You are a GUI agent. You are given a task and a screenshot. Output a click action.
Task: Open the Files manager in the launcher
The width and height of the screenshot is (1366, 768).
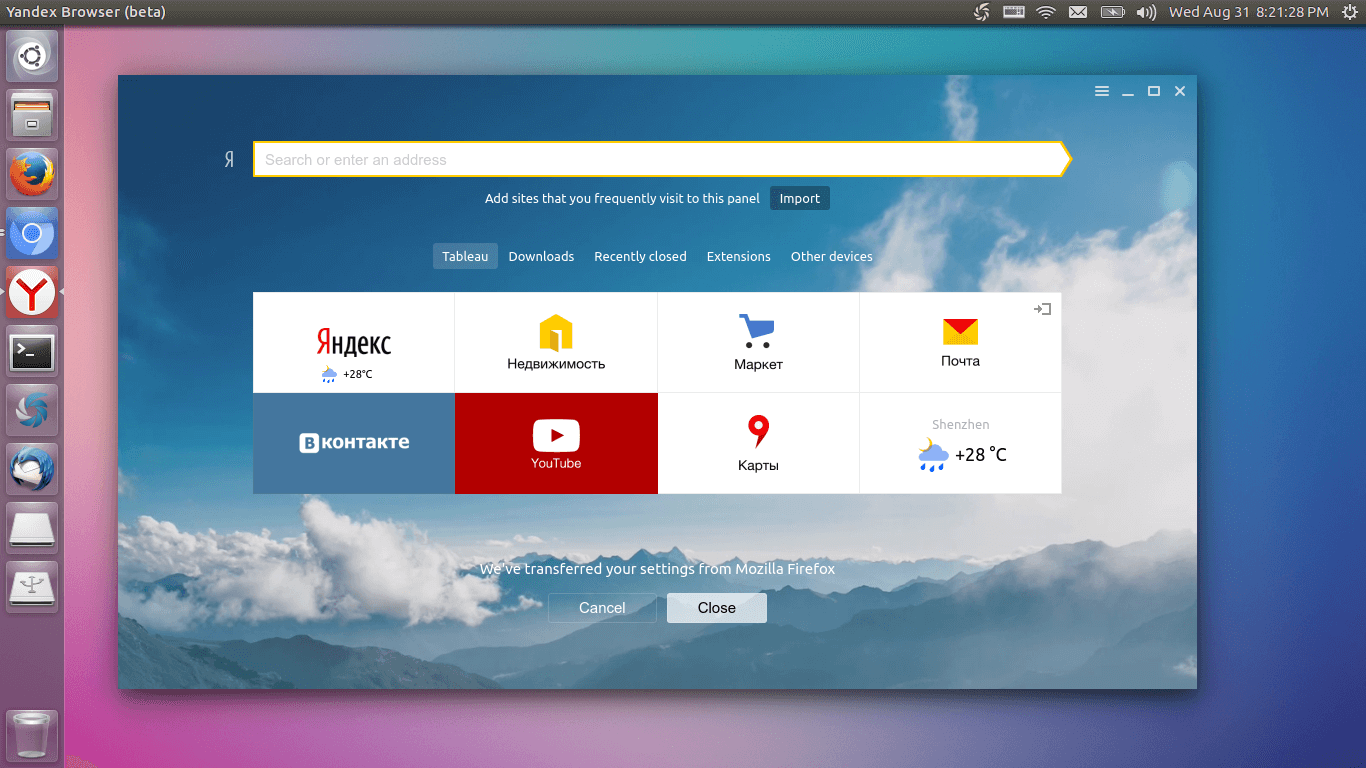pyautogui.click(x=32, y=115)
